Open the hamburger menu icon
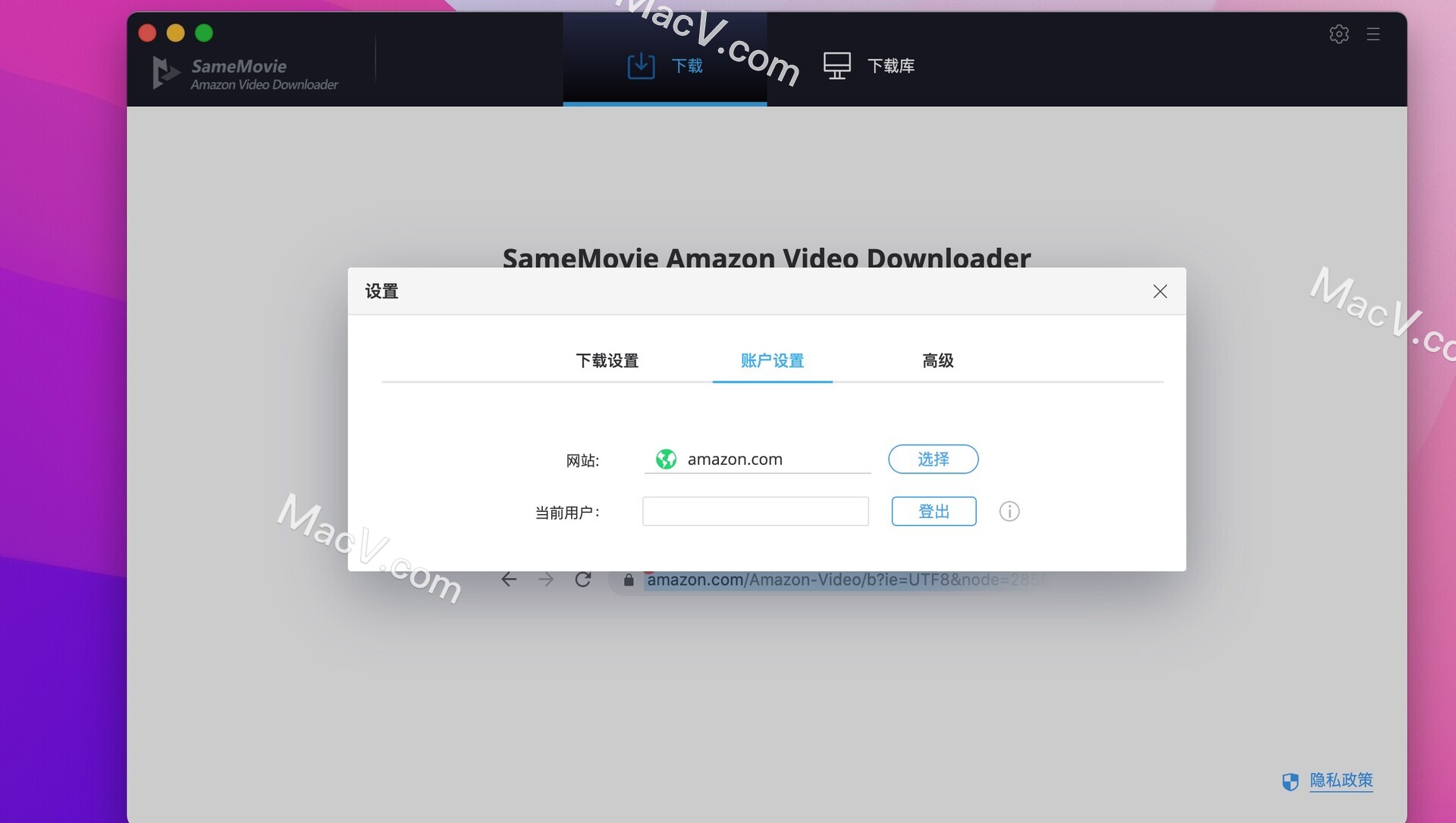 pos(1373,34)
